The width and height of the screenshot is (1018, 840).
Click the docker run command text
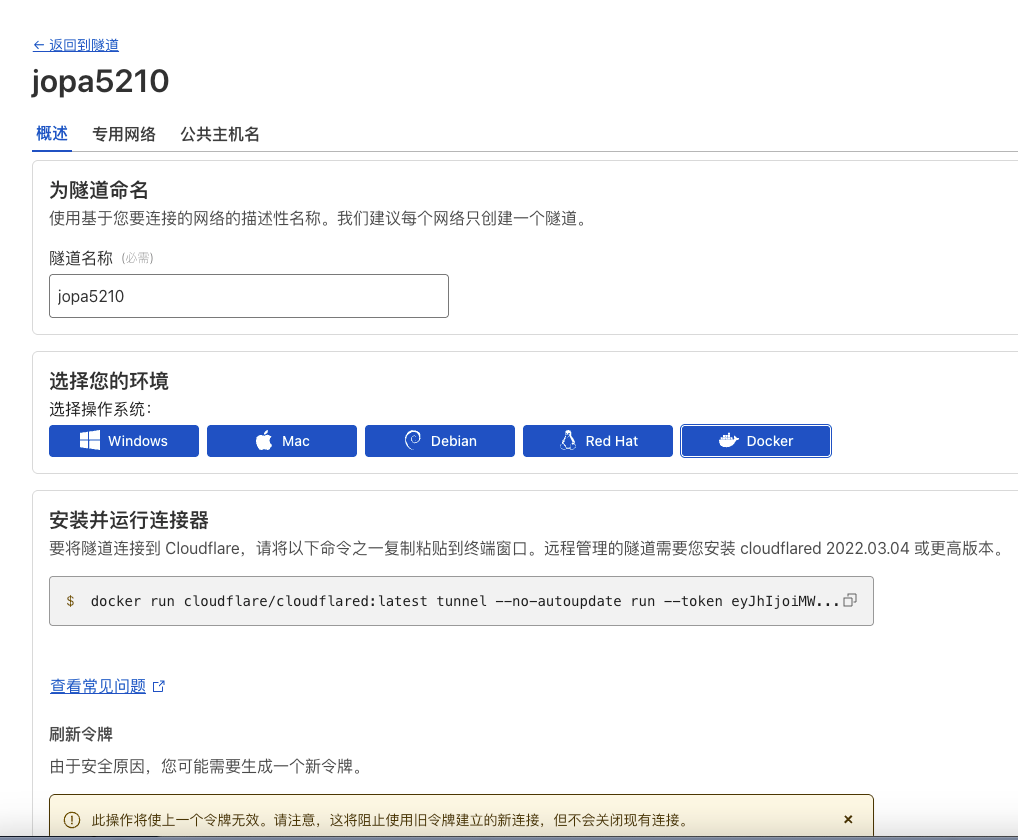465,601
